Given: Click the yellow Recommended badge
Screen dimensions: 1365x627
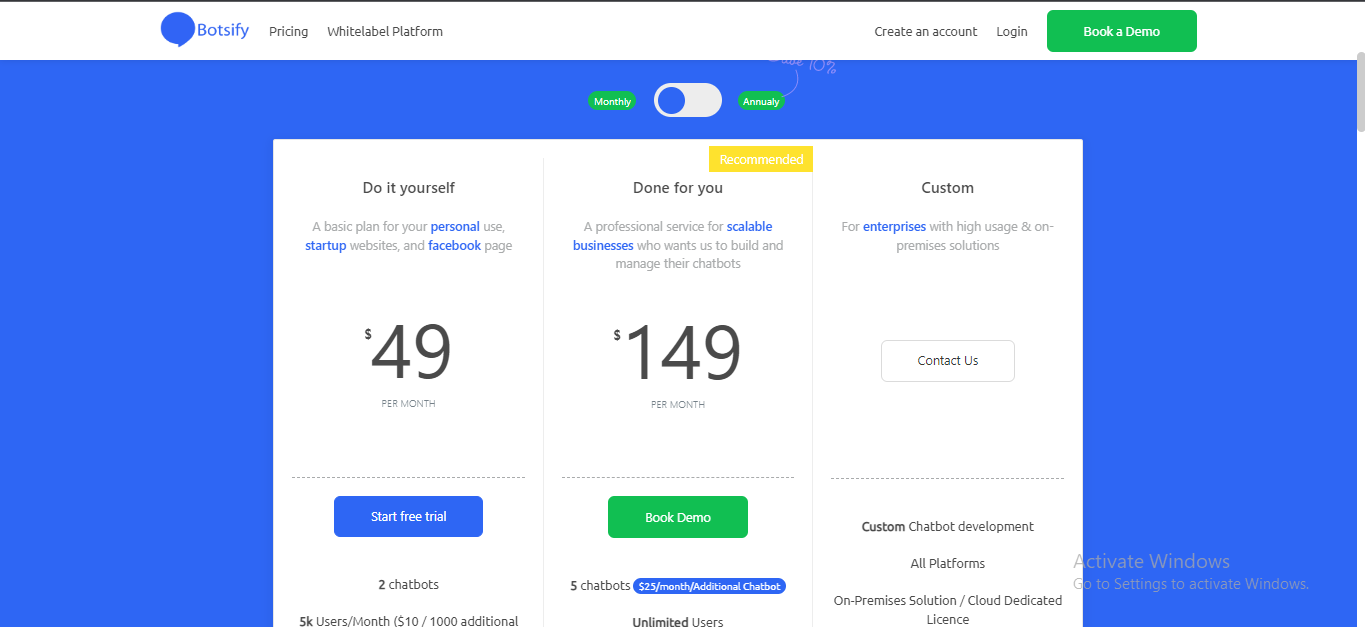Looking at the screenshot, I should point(761,159).
